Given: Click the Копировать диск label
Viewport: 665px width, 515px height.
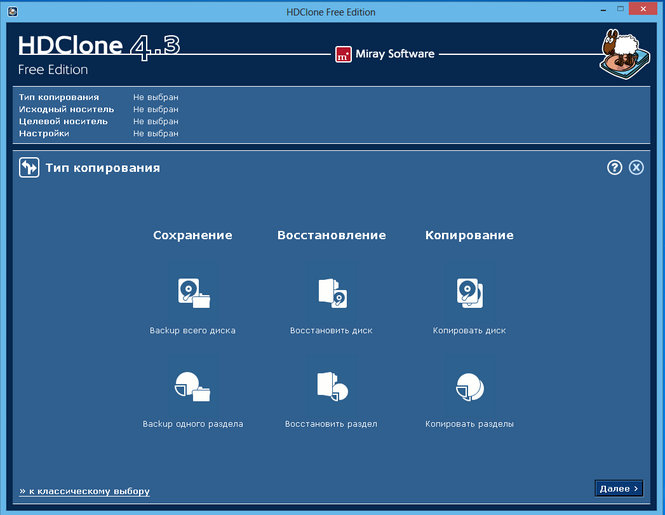Looking at the screenshot, I should (469, 330).
